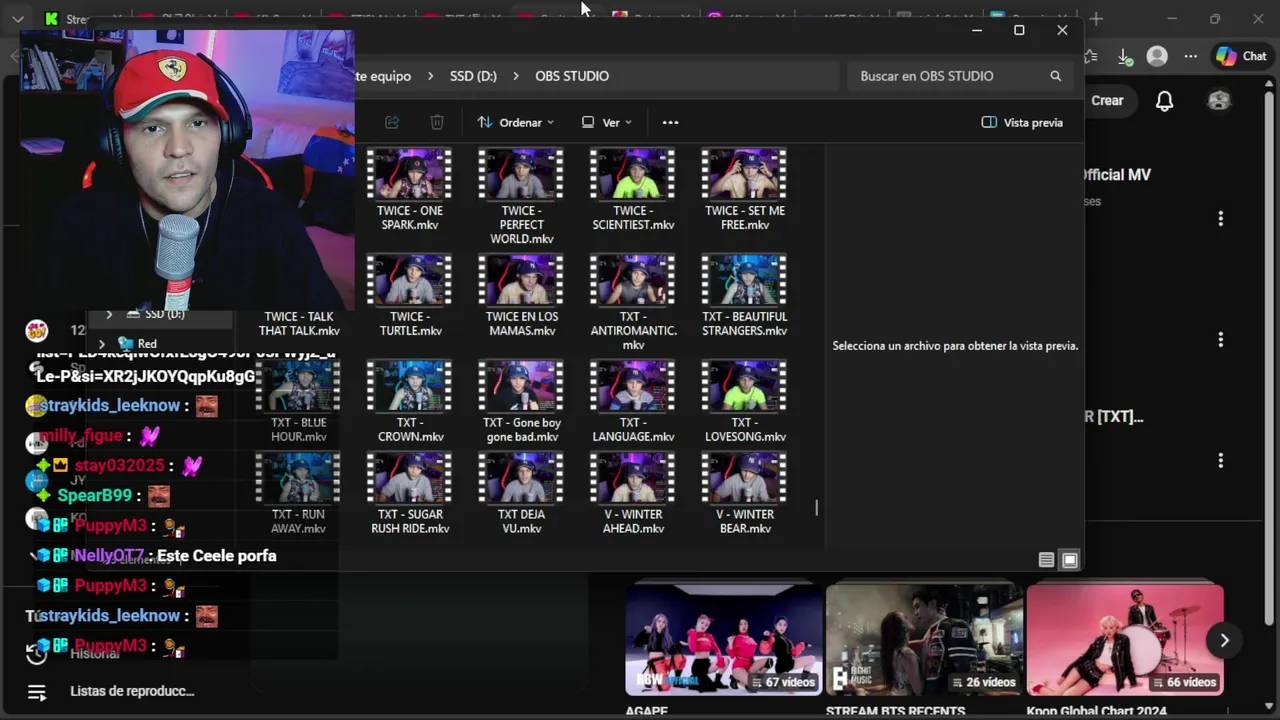
Task: Open STREAM BTS RECENTS playlist thumbnail
Action: [924, 640]
